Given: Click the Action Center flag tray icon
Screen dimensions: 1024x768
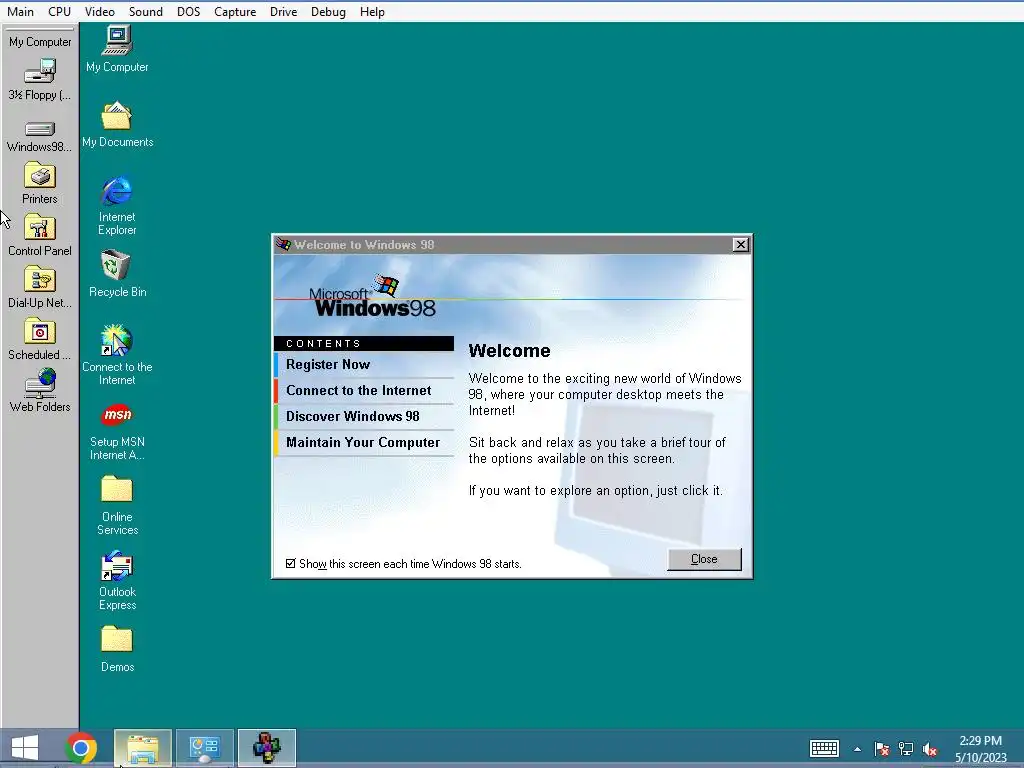Looking at the screenshot, I should point(882,749).
